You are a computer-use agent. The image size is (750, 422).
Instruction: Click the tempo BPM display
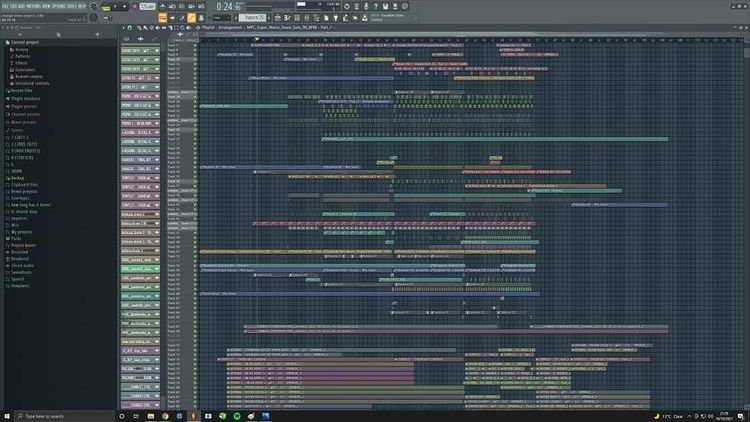point(147,6)
